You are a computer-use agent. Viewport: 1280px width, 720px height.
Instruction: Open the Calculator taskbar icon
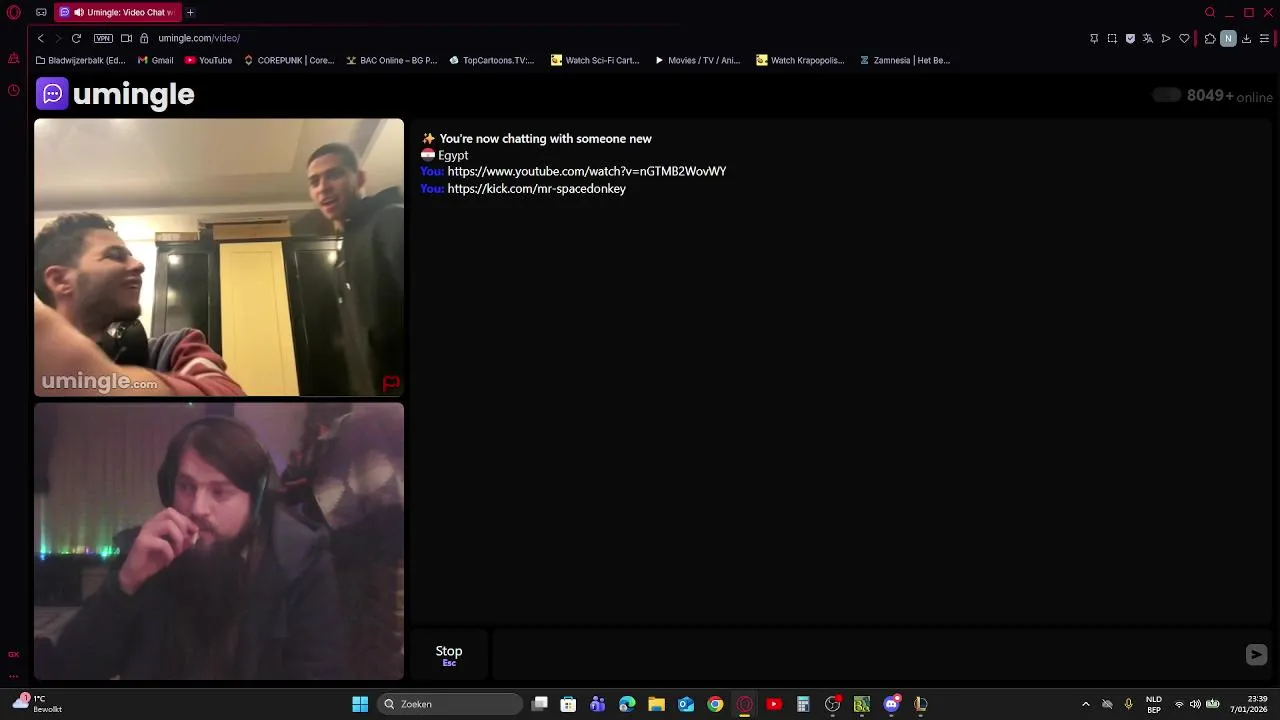tap(803, 704)
